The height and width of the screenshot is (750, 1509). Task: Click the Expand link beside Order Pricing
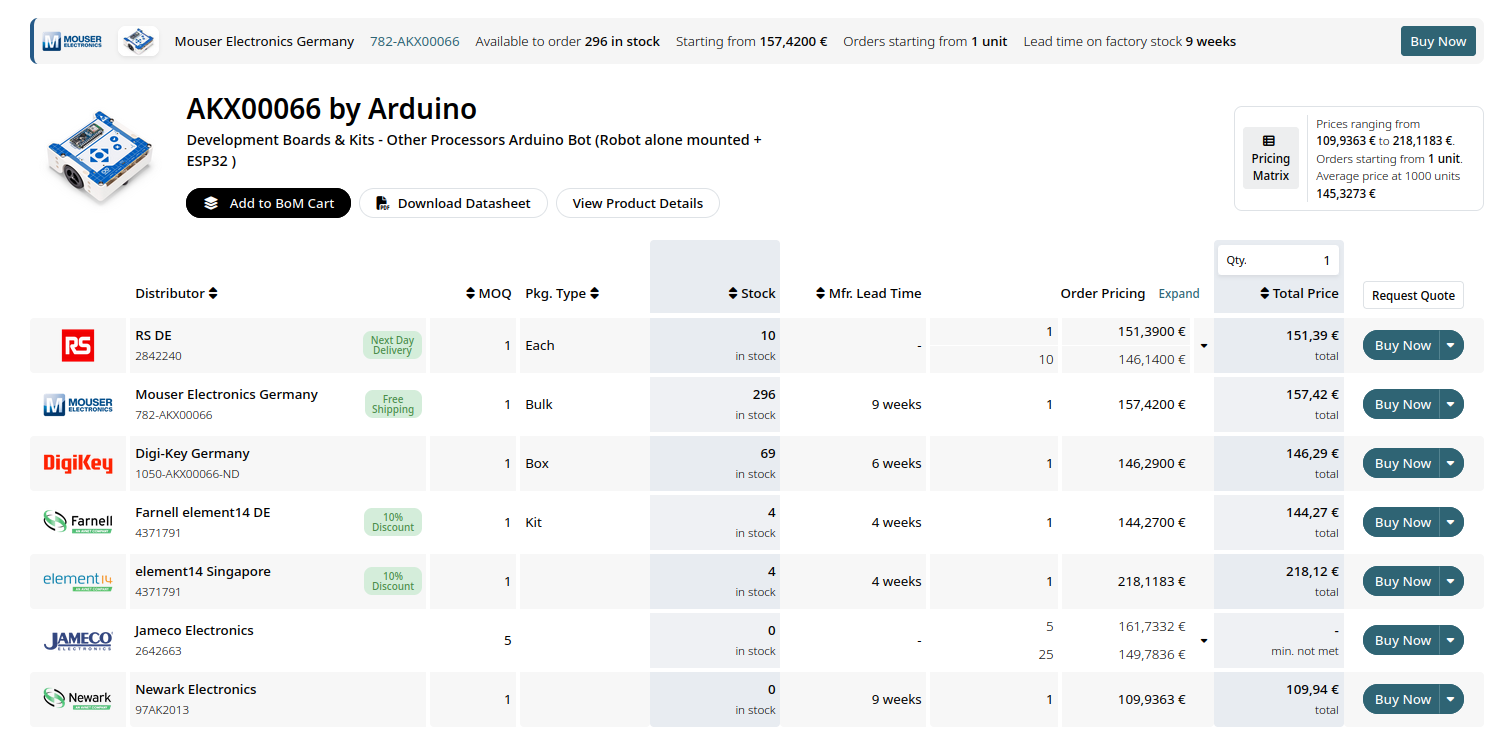(x=1179, y=294)
